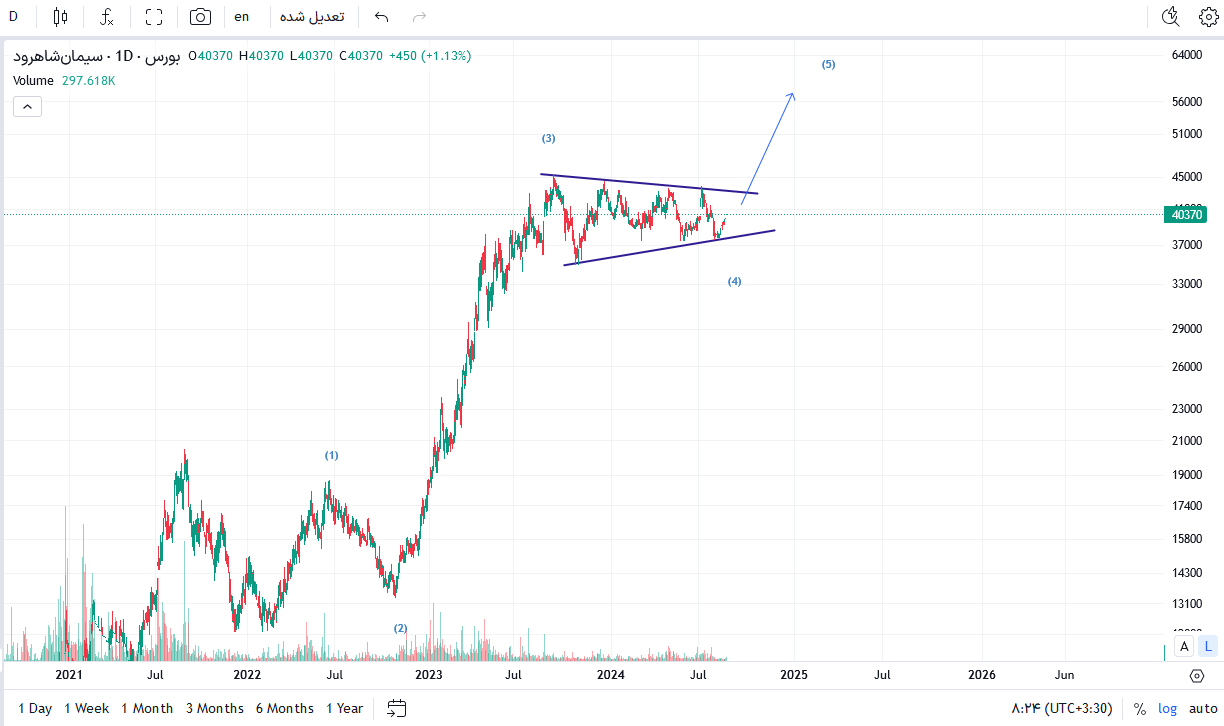Open time axis settings hexagon icon
The height and width of the screenshot is (726, 1224).
(x=1196, y=676)
